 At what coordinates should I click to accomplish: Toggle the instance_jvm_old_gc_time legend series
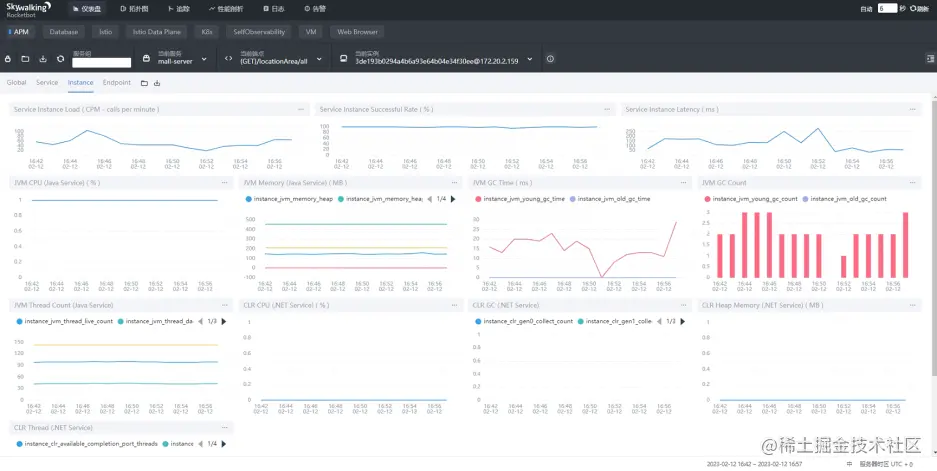(x=610, y=199)
